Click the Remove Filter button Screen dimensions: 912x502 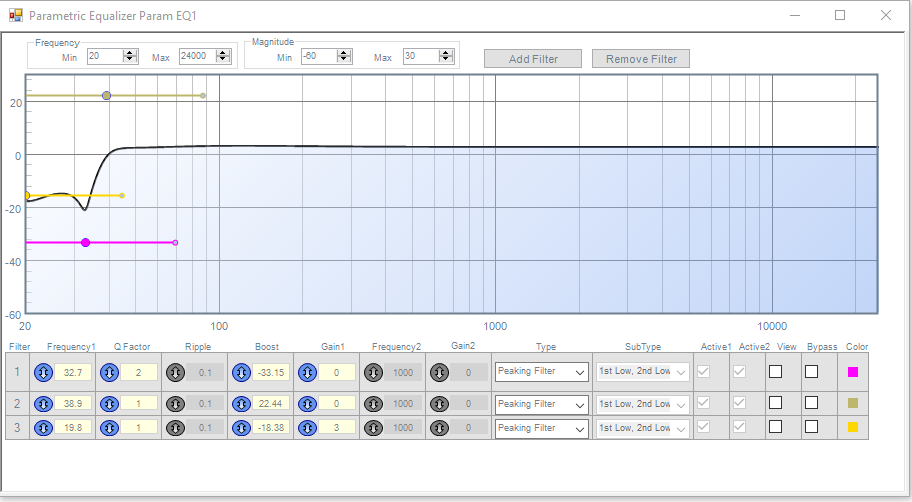[641, 59]
